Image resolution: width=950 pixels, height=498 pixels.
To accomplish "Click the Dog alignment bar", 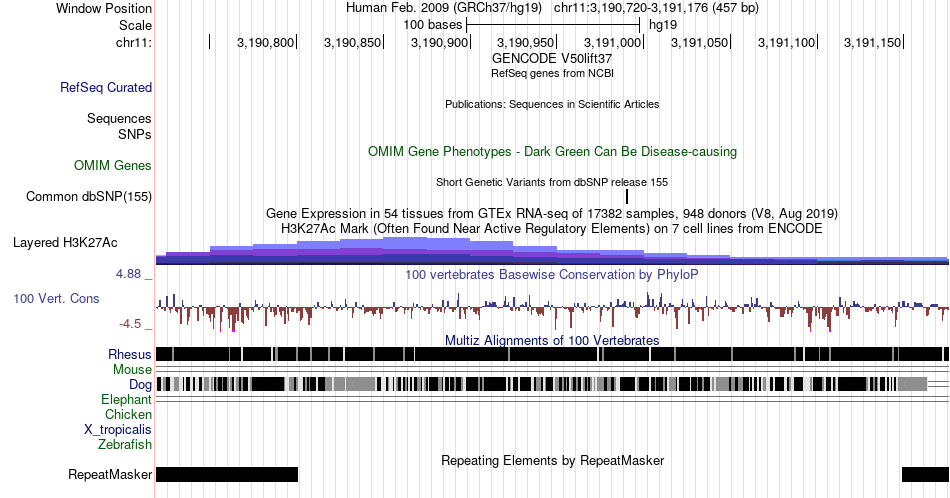I will [x=542, y=383].
